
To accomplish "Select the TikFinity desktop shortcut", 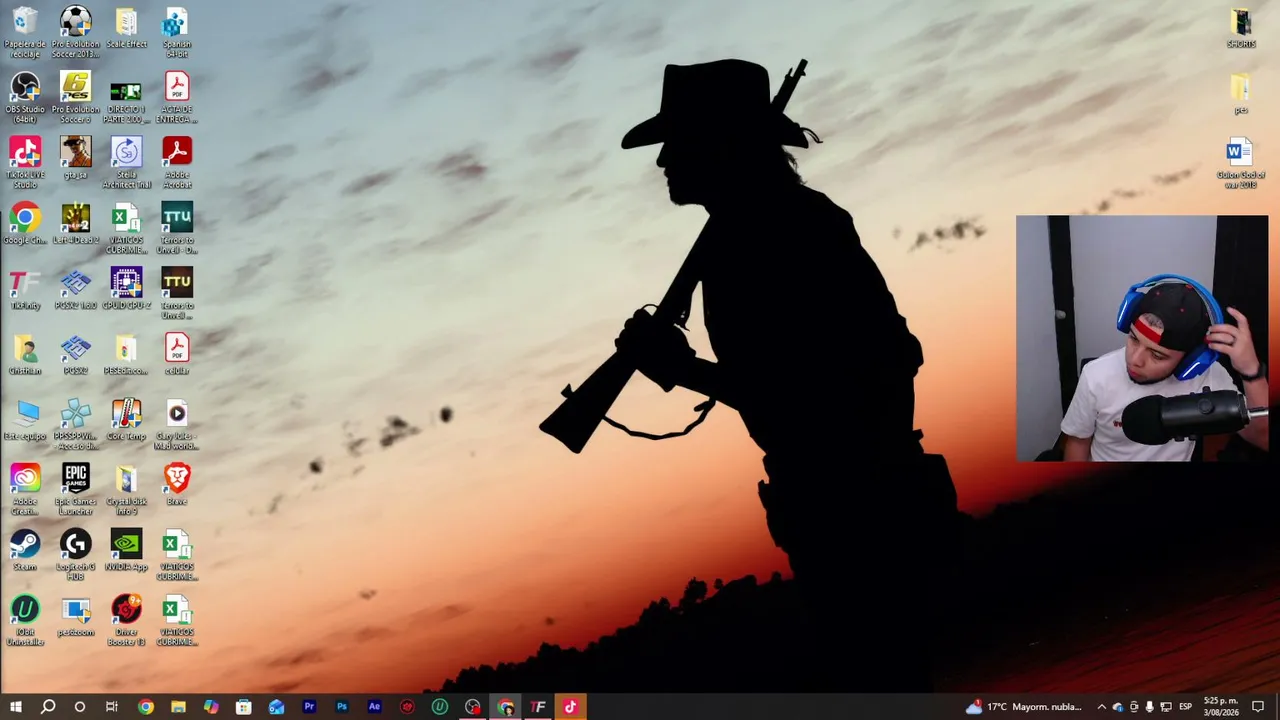I will coord(25,289).
